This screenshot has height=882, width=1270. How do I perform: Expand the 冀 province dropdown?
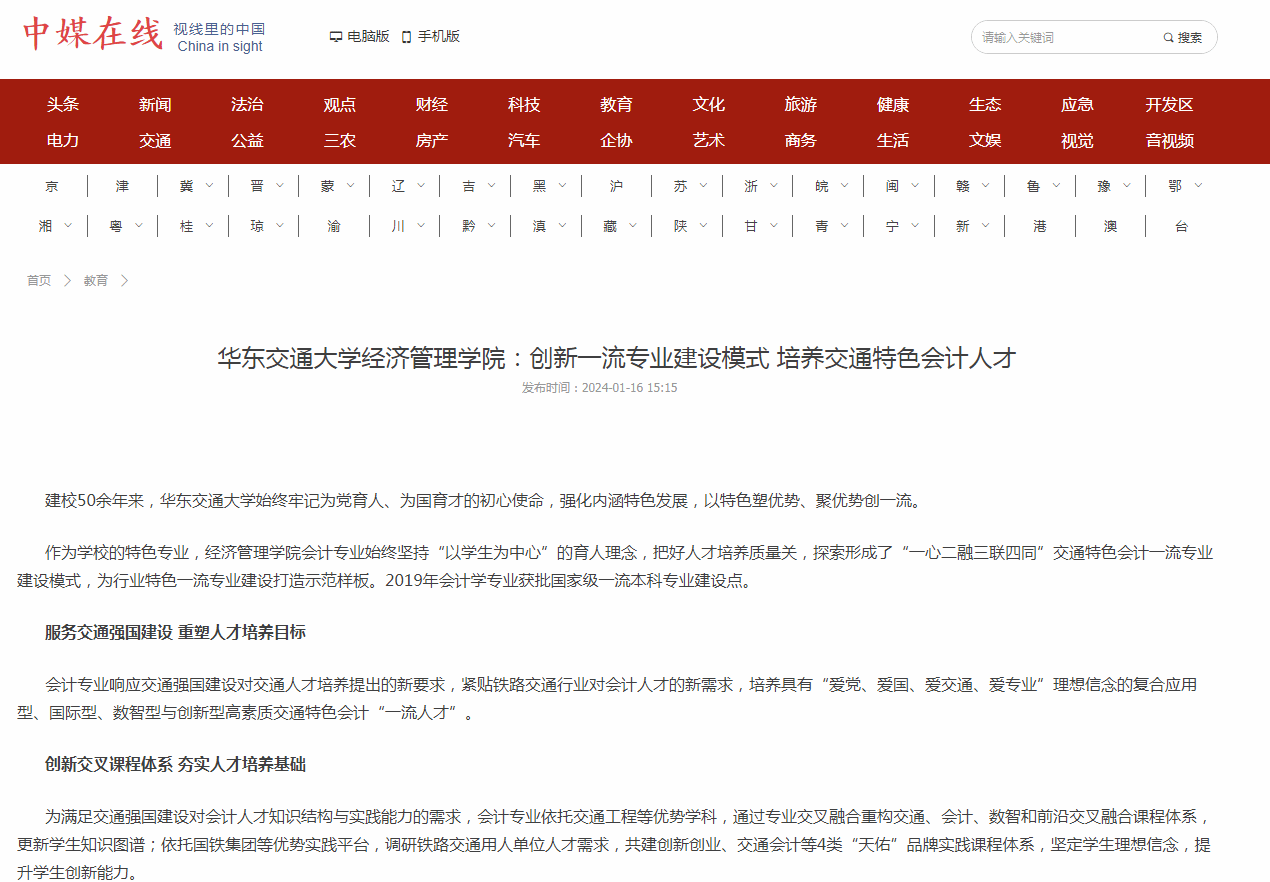click(x=209, y=186)
